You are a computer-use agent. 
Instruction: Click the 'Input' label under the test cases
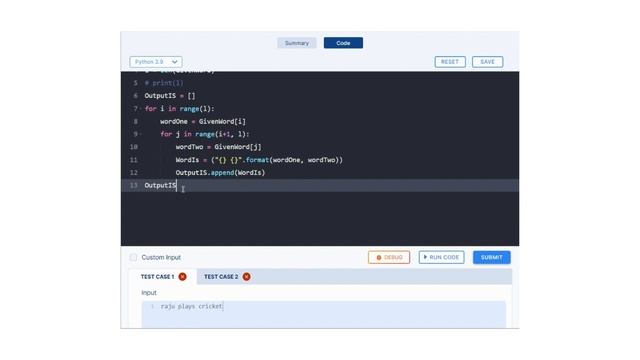[149, 293]
